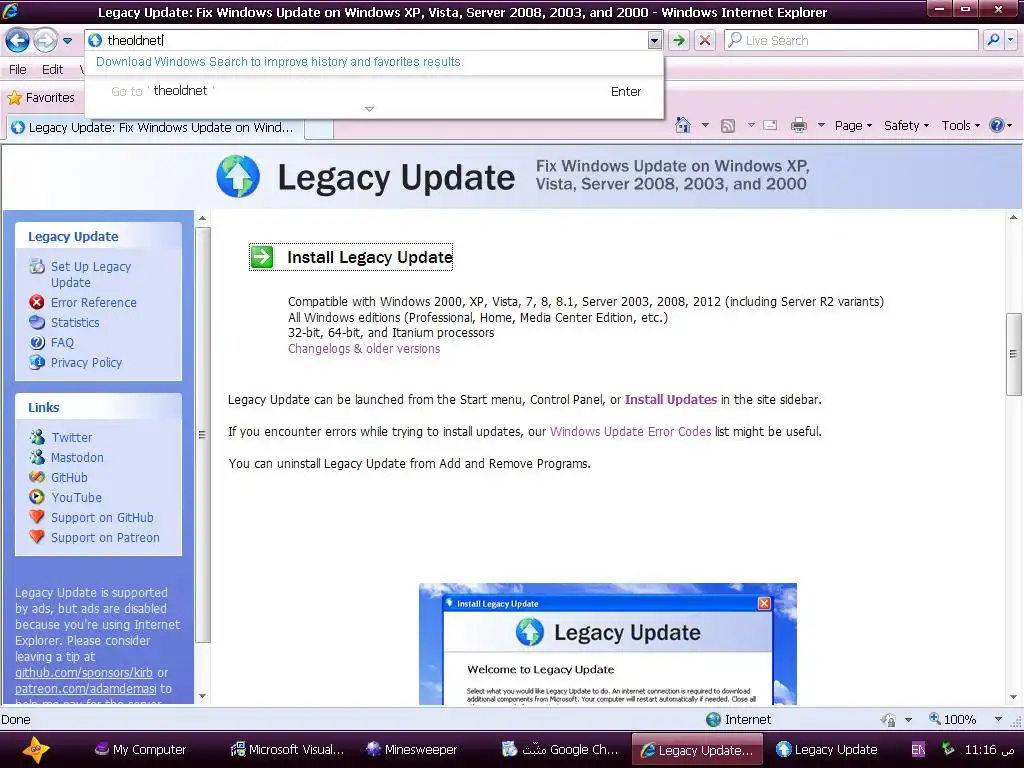Click the sidebar scroll up arrow
Image resolution: width=1024 pixels, height=768 pixels.
202,218
